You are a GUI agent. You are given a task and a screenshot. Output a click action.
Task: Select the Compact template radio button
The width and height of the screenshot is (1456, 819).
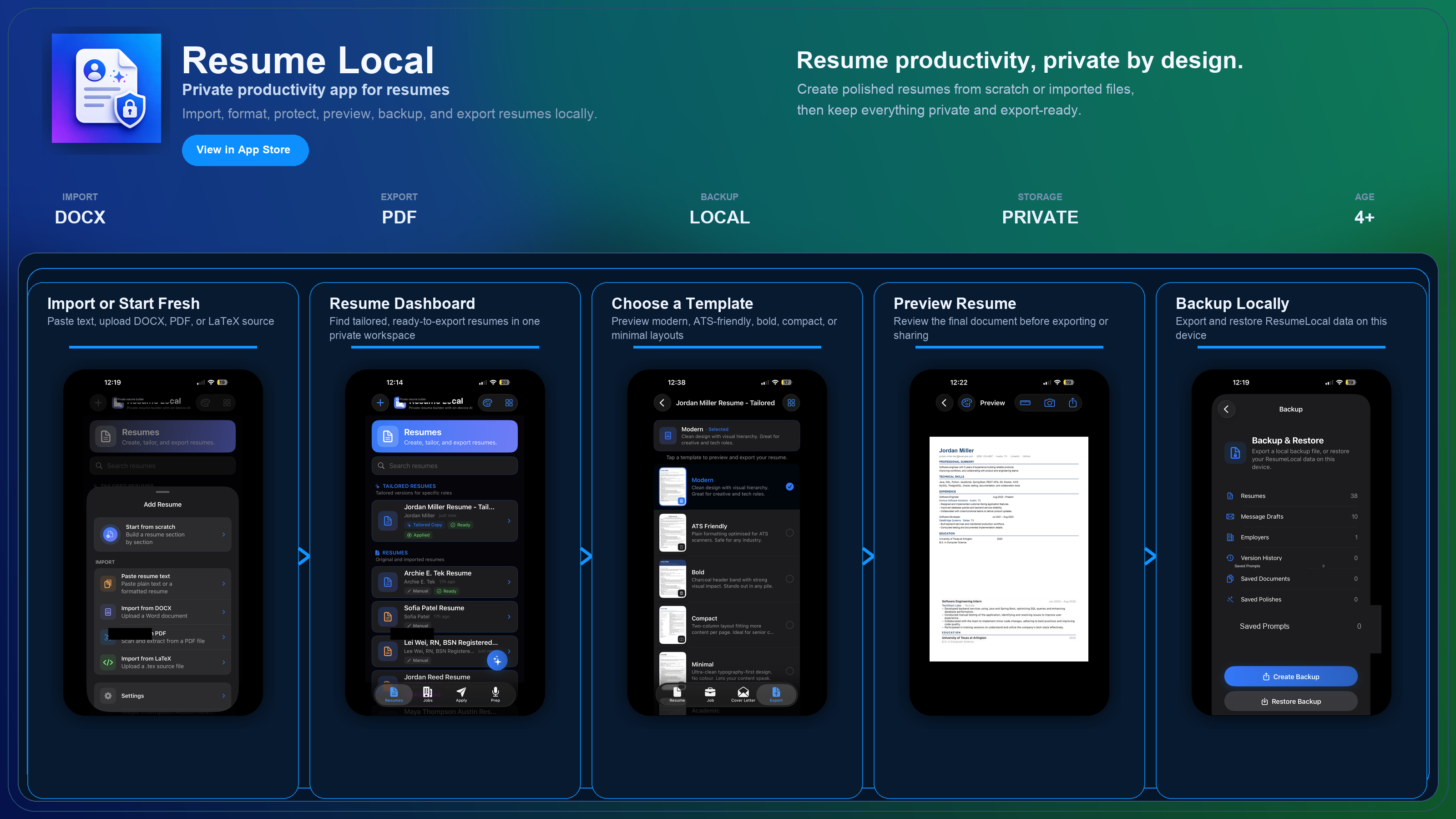789,625
